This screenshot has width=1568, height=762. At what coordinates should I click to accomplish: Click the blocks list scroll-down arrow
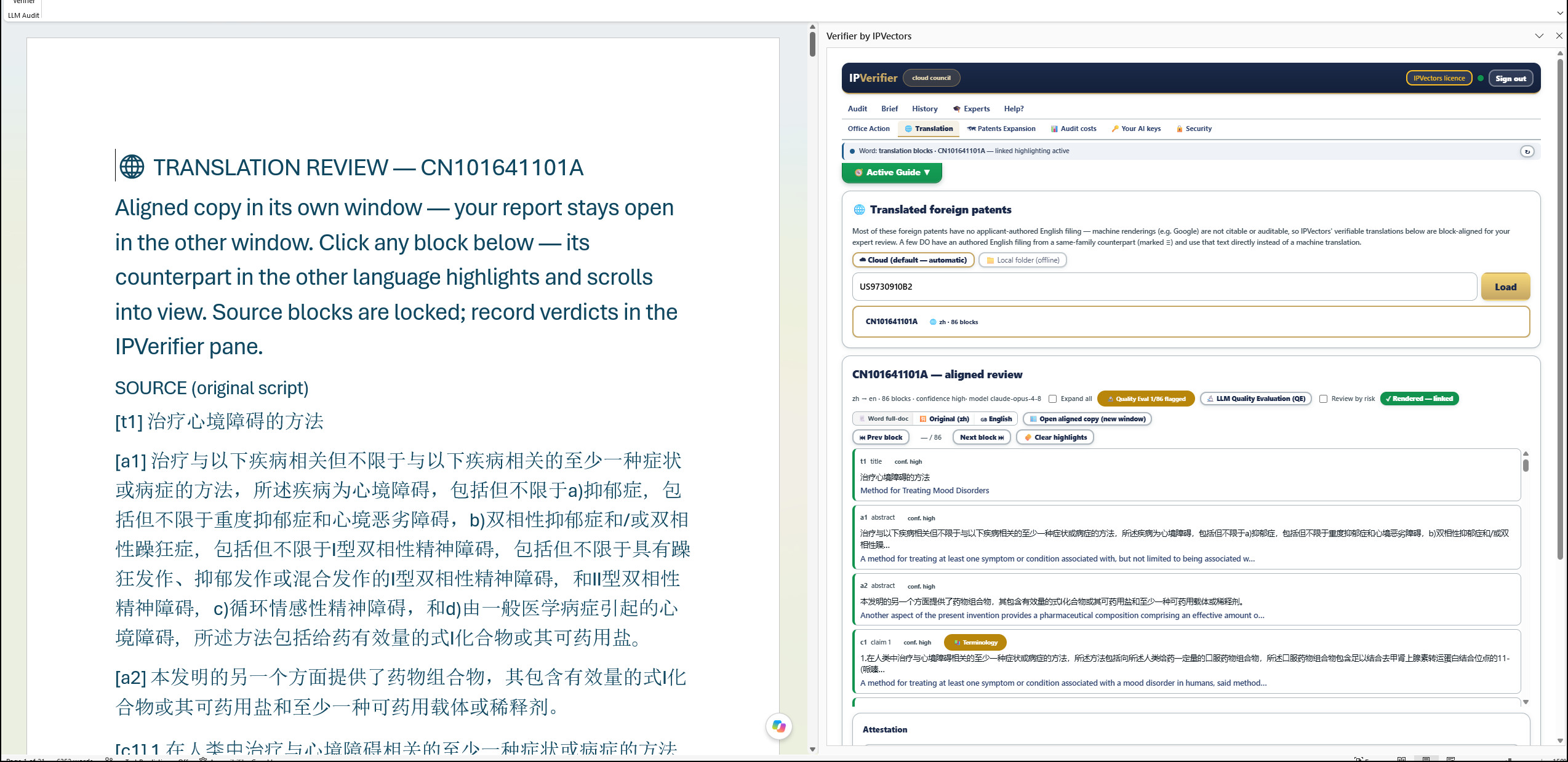click(x=1526, y=702)
